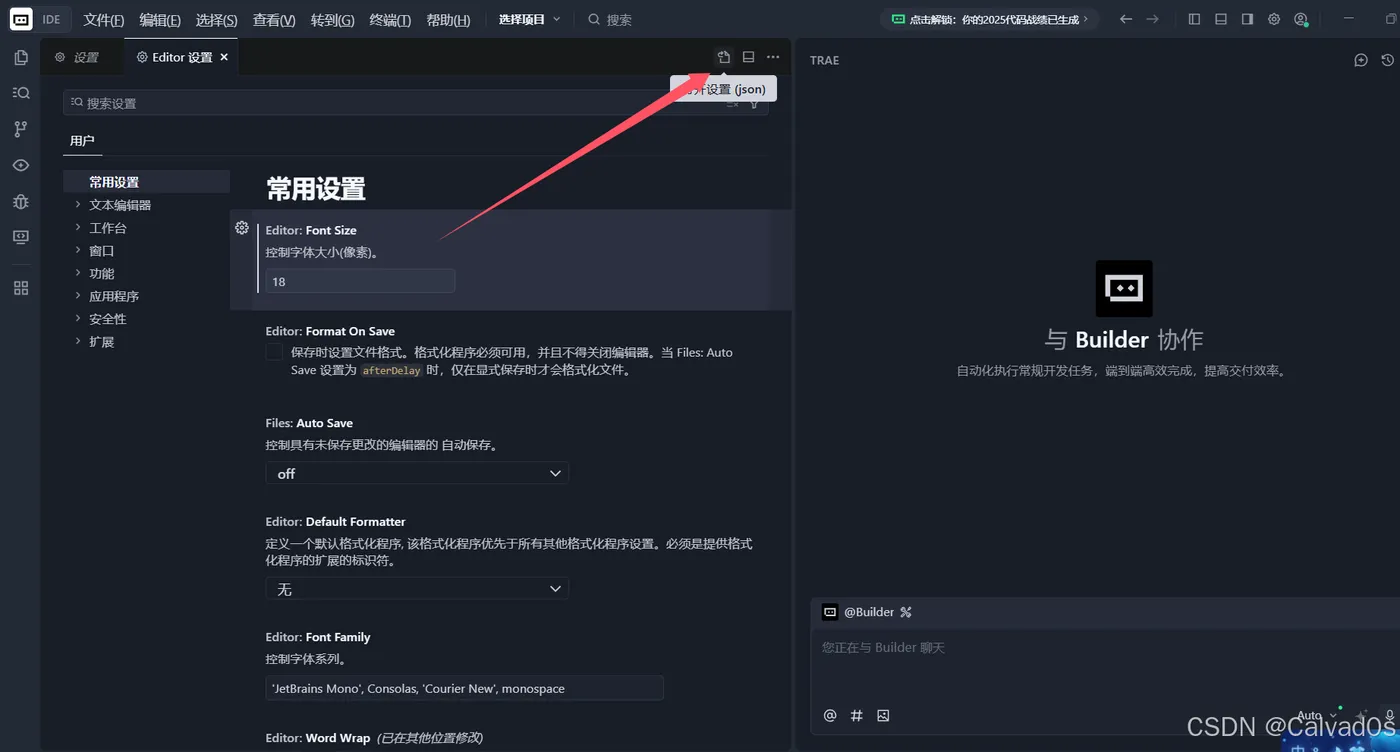Image resolution: width=1400 pixels, height=752 pixels.
Task: Open the 查看(V) menu
Action: (274, 20)
